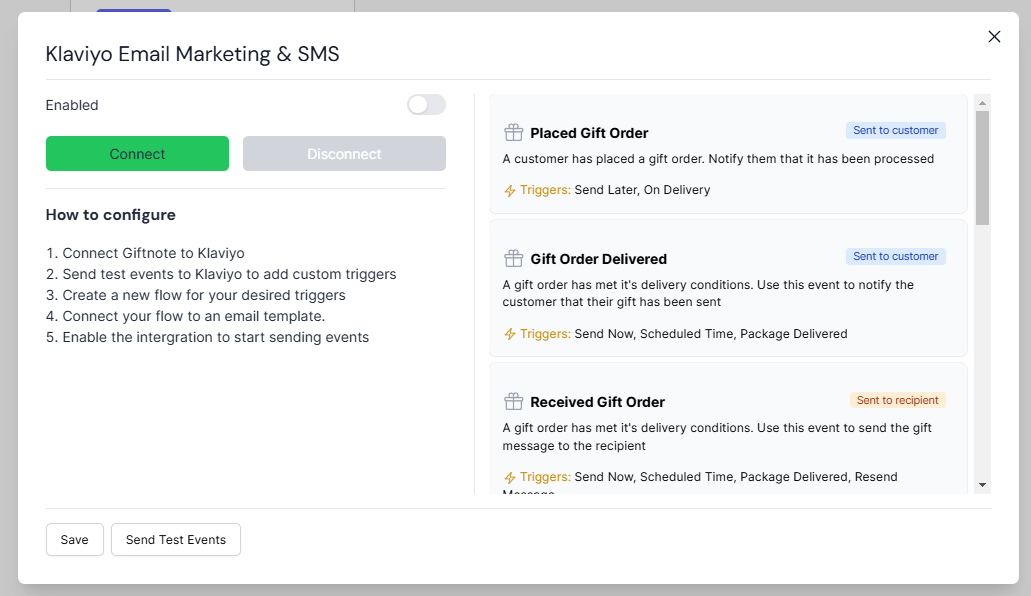This screenshot has height=596, width=1031.
Task: Click the scrollbar down arrow in events list
Action: [x=982, y=485]
